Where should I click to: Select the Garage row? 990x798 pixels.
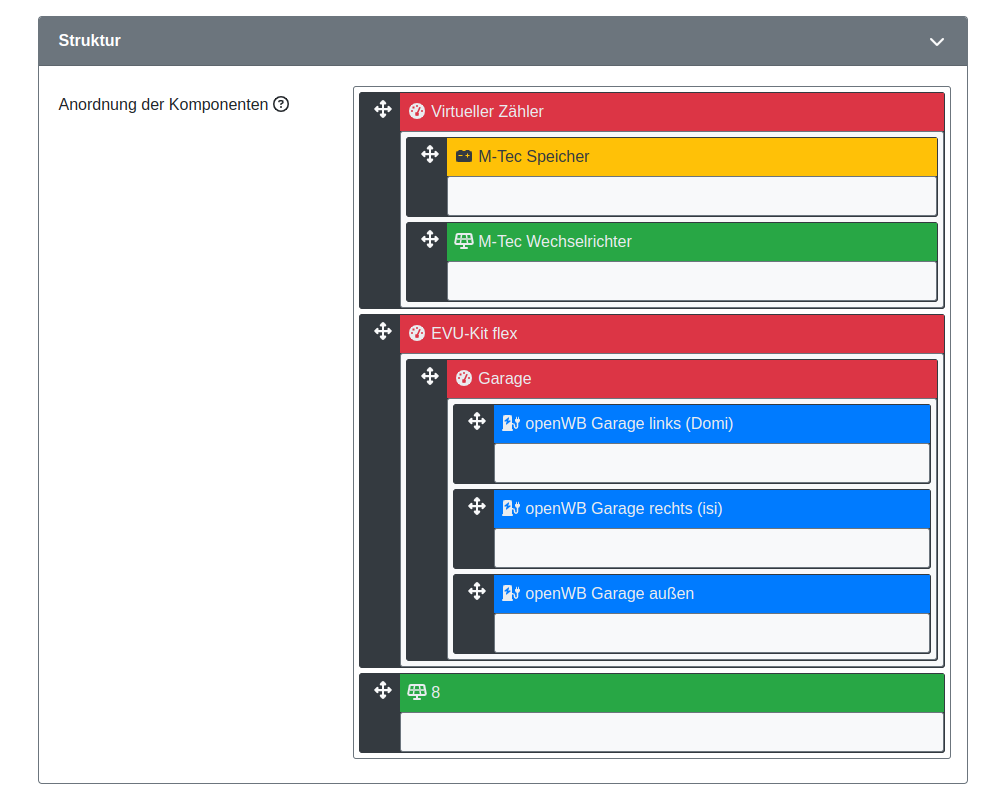(x=692, y=379)
